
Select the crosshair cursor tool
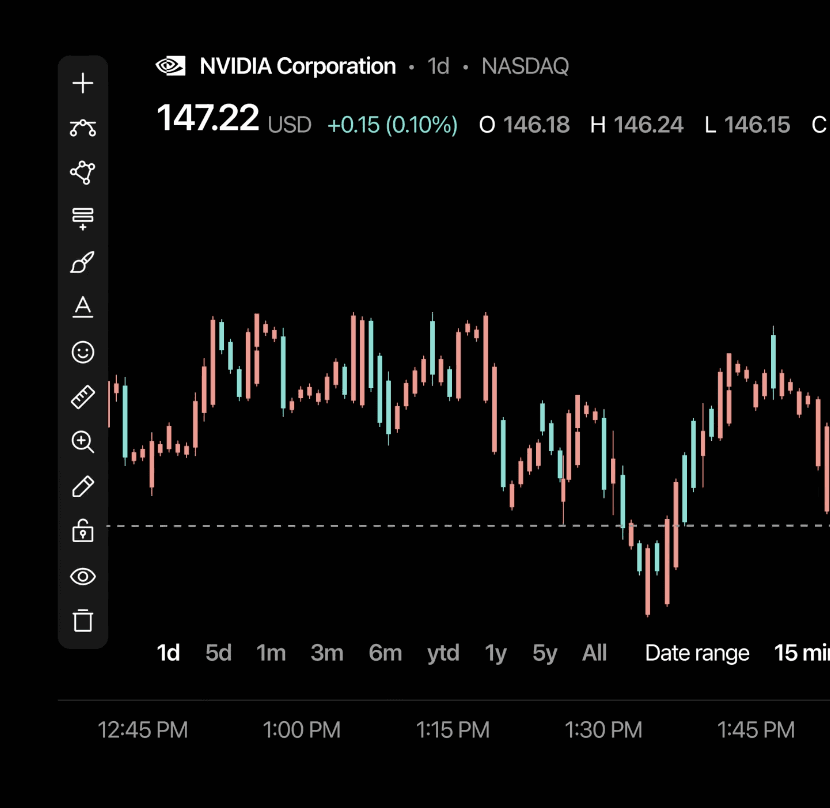(x=83, y=83)
